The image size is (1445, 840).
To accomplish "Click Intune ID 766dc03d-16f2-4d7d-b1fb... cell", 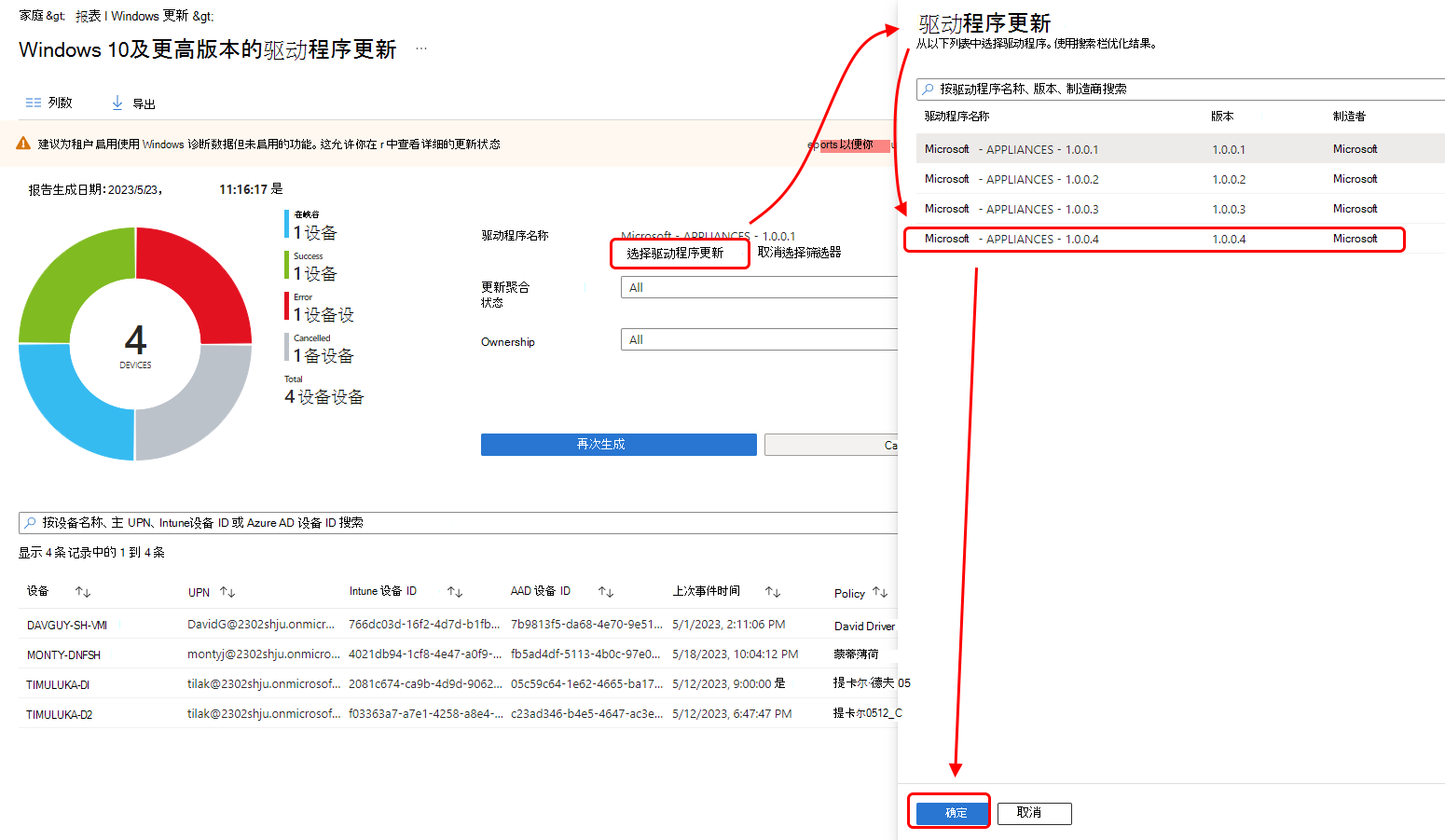I will coord(424,625).
